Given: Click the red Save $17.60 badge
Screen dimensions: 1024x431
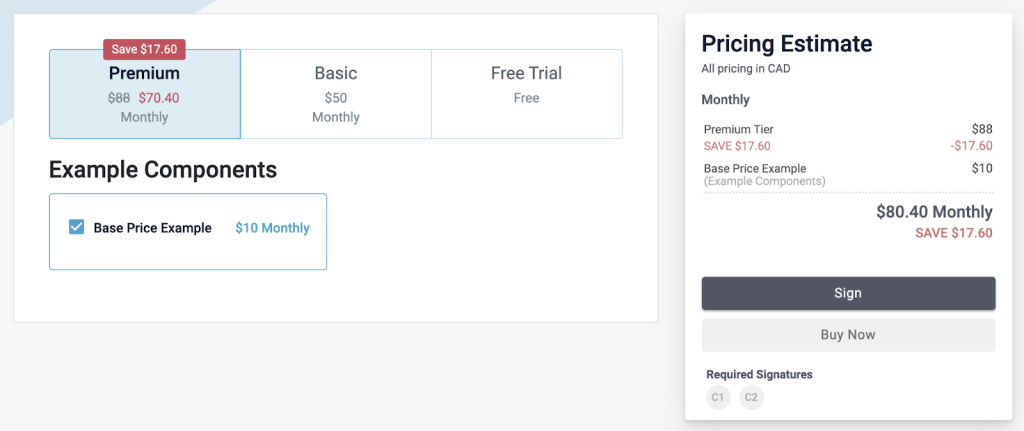Looking at the screenshot, I should coord(144,50).
